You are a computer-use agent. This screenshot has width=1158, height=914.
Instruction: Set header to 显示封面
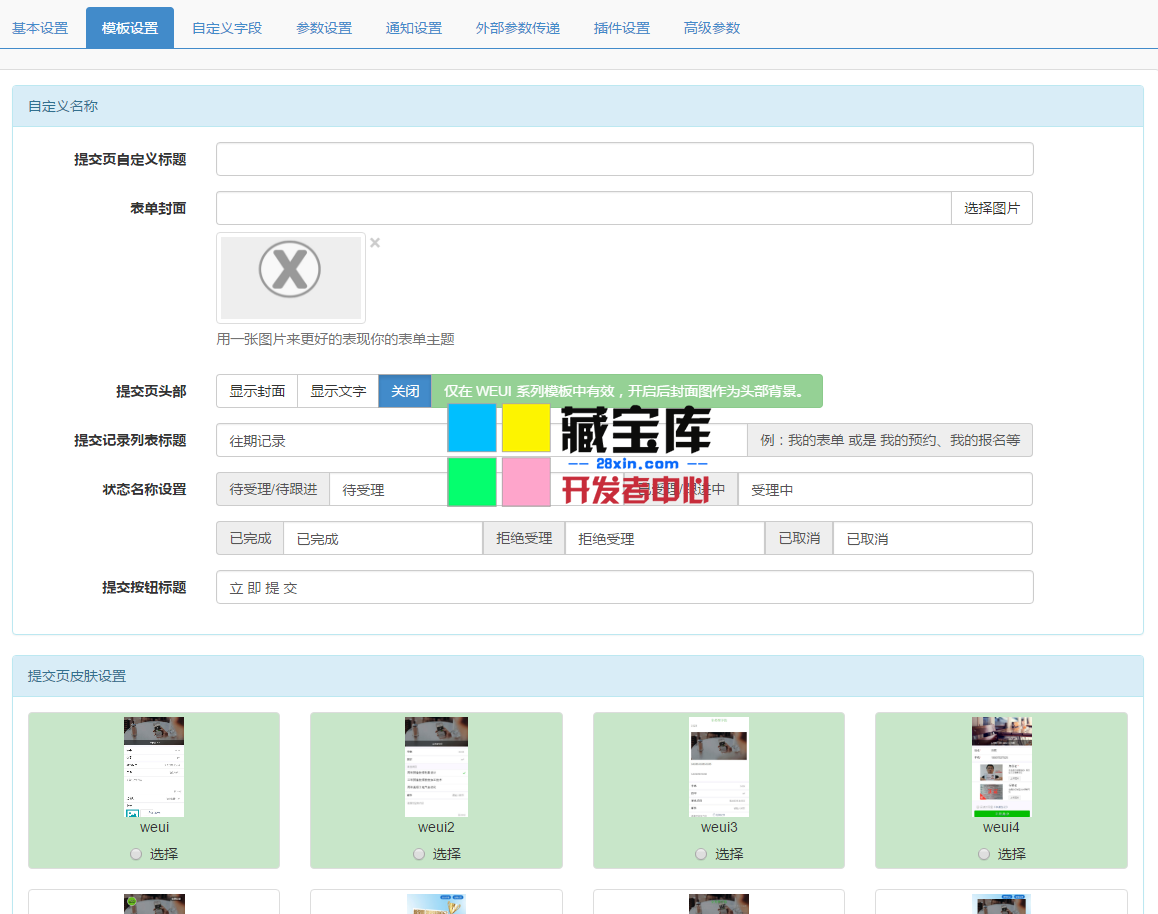(257, 391)
